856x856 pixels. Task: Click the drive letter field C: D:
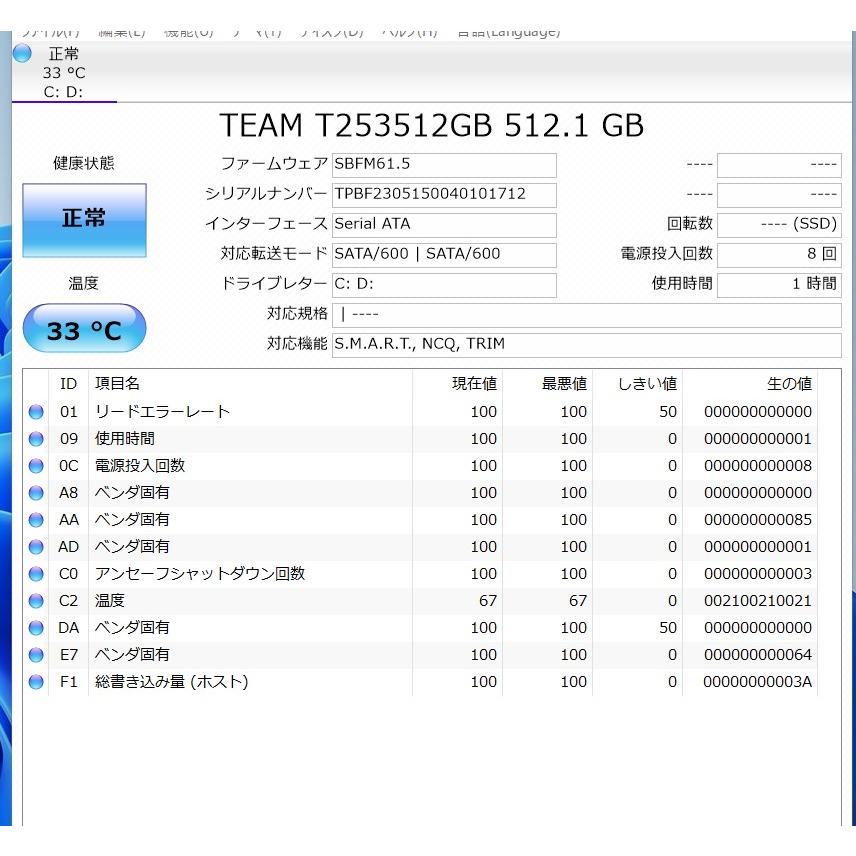pos(444,285)
